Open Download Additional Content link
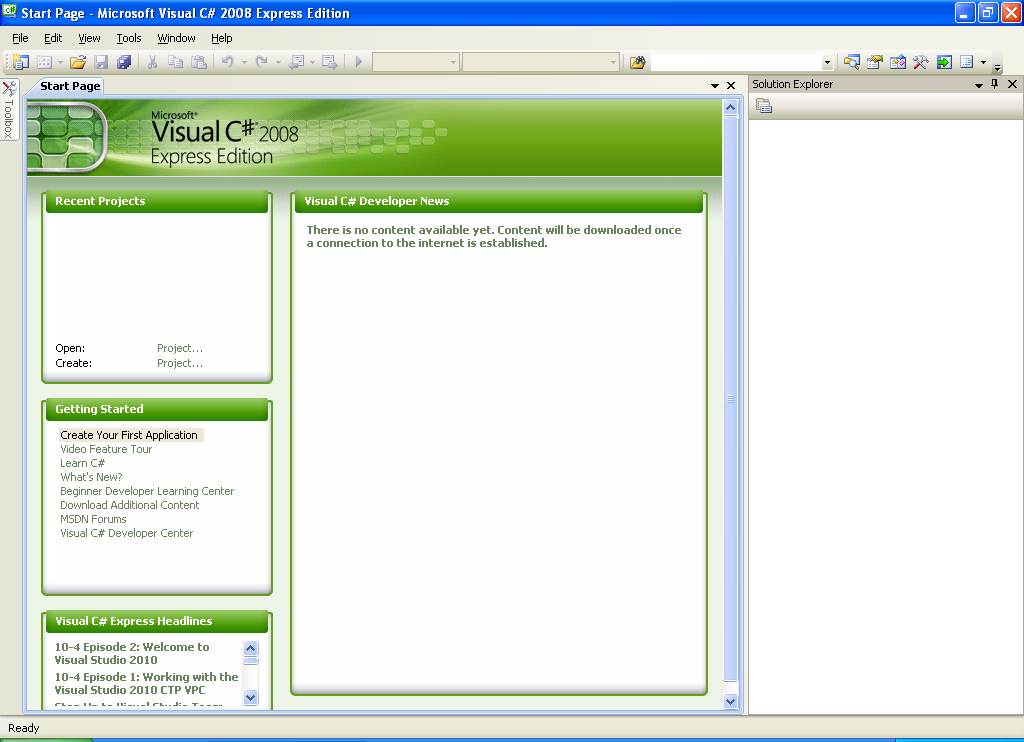The height and width of the screenshot is (742, 1024). [x=129, y=505]
